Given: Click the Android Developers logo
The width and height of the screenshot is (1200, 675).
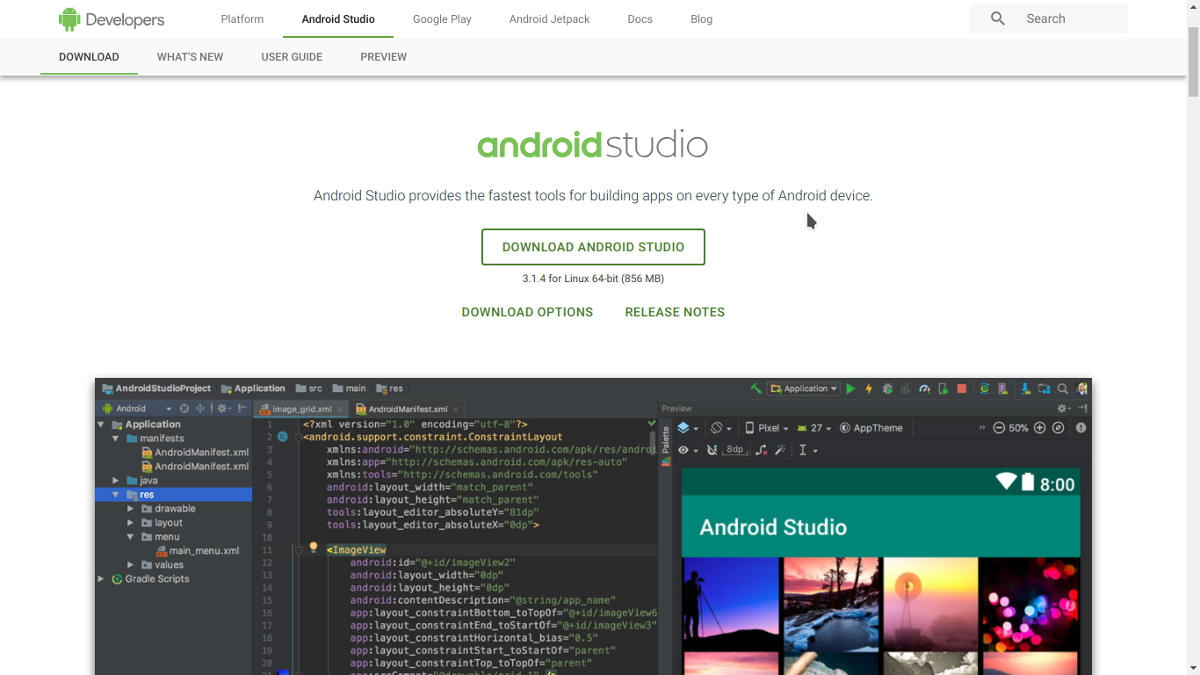Looking at the screenshot, I should [110, 18].
